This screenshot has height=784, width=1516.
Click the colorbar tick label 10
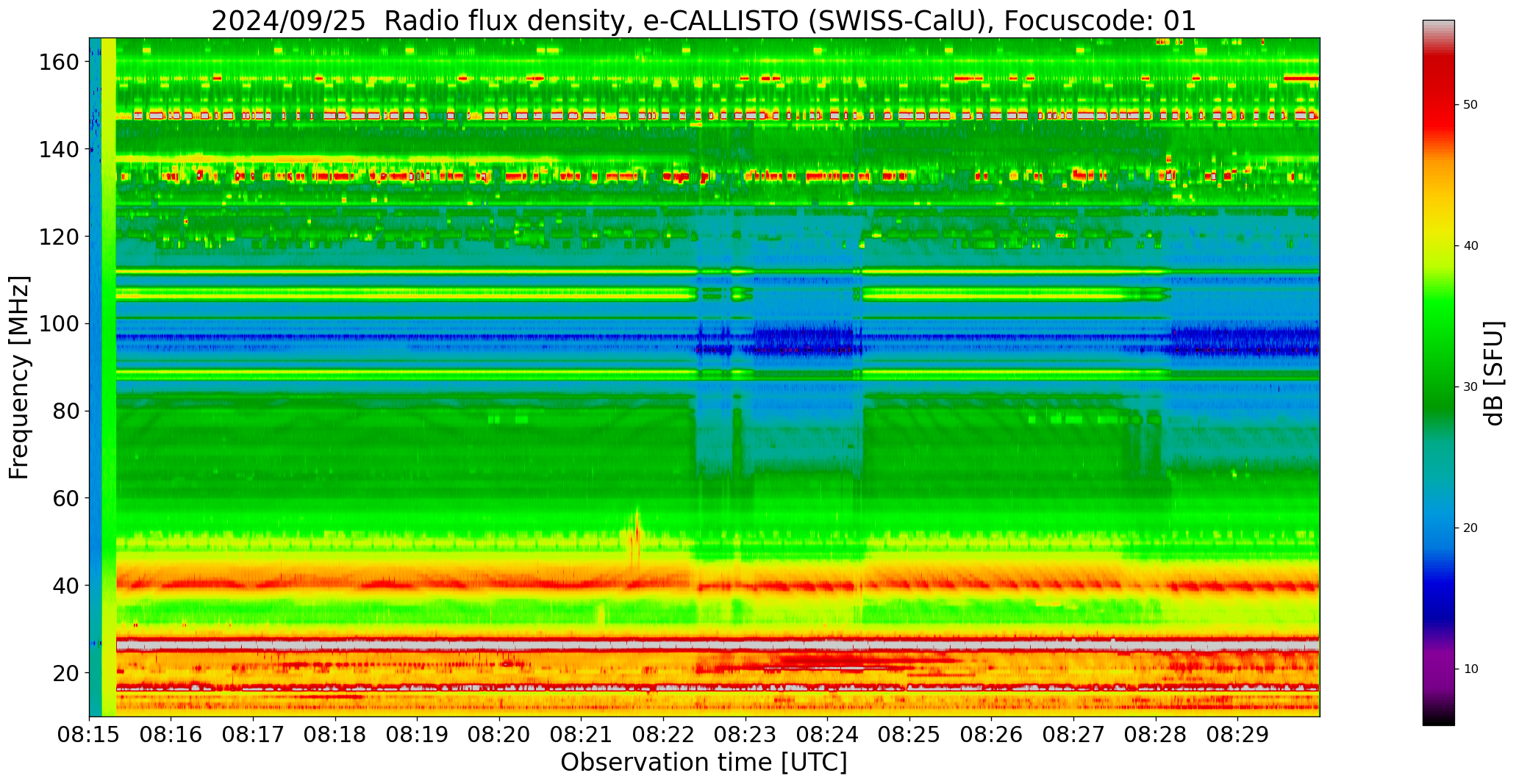tap(1470, 669)
